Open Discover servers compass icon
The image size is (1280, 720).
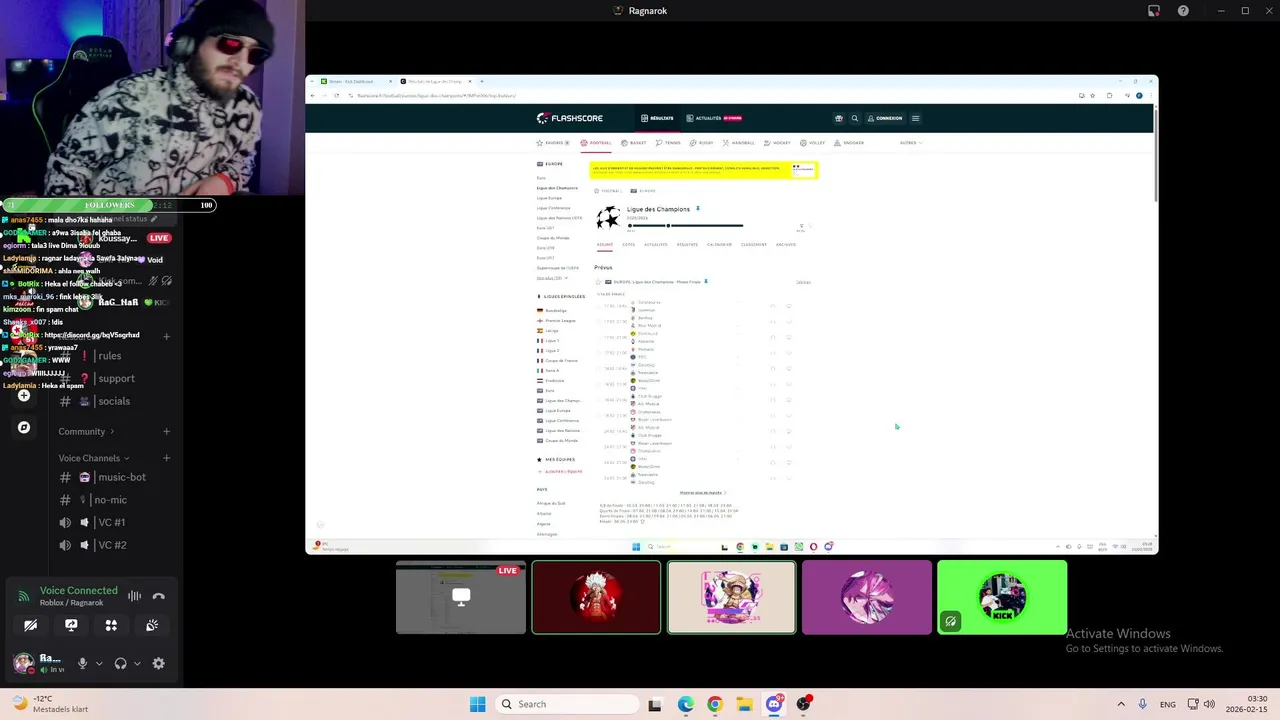24,428
